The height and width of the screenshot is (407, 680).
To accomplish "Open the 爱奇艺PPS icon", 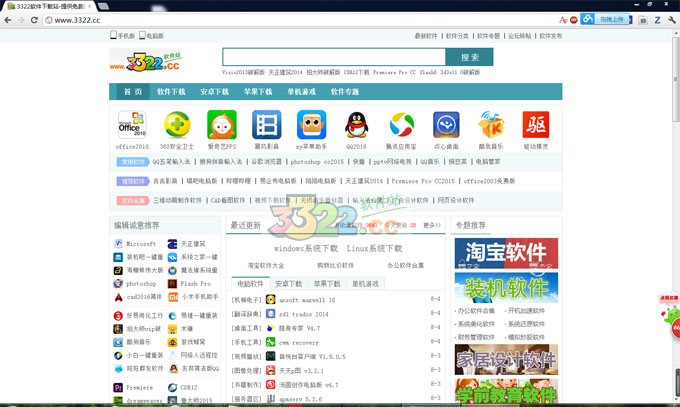I will click(222, 125).
